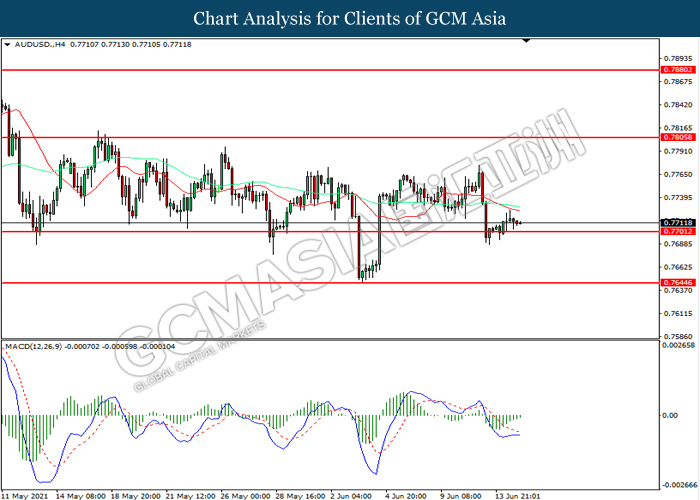The height and width of the screenshot is (500, 700).
Task: Click the 0.75860 price scale value
Action: click(679, 337)
